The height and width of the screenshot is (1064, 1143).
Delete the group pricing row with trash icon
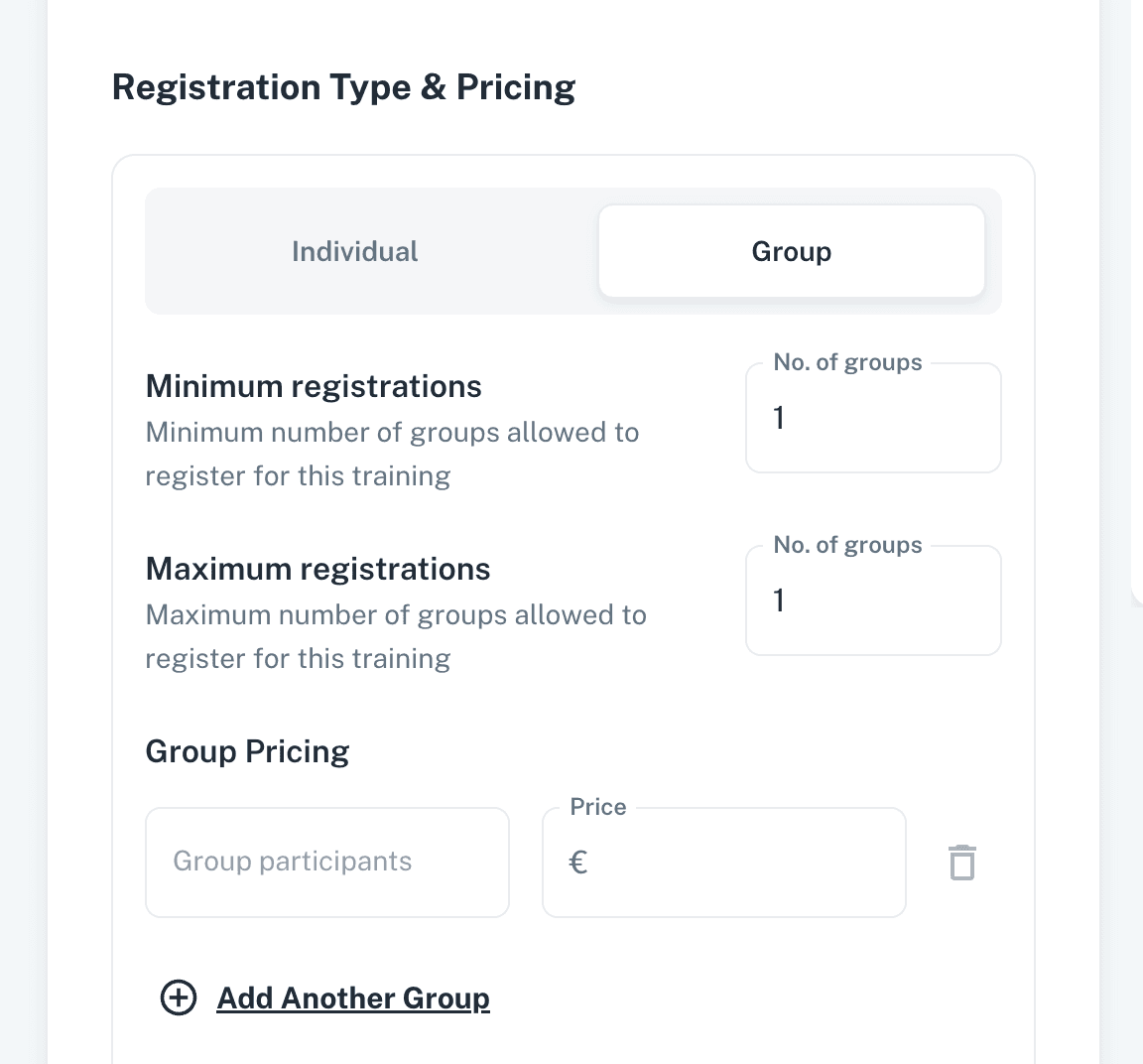(x=961, y=863)
